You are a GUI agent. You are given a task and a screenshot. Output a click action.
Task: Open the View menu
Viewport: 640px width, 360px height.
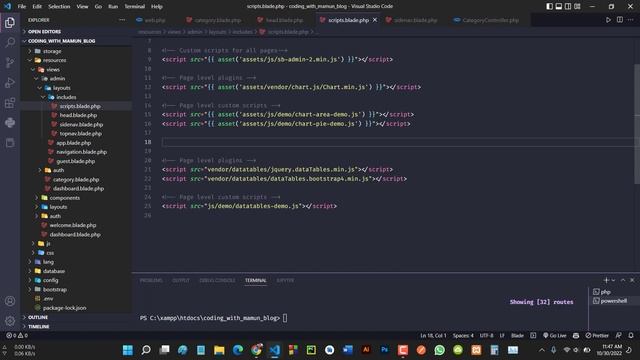[82, 6]
